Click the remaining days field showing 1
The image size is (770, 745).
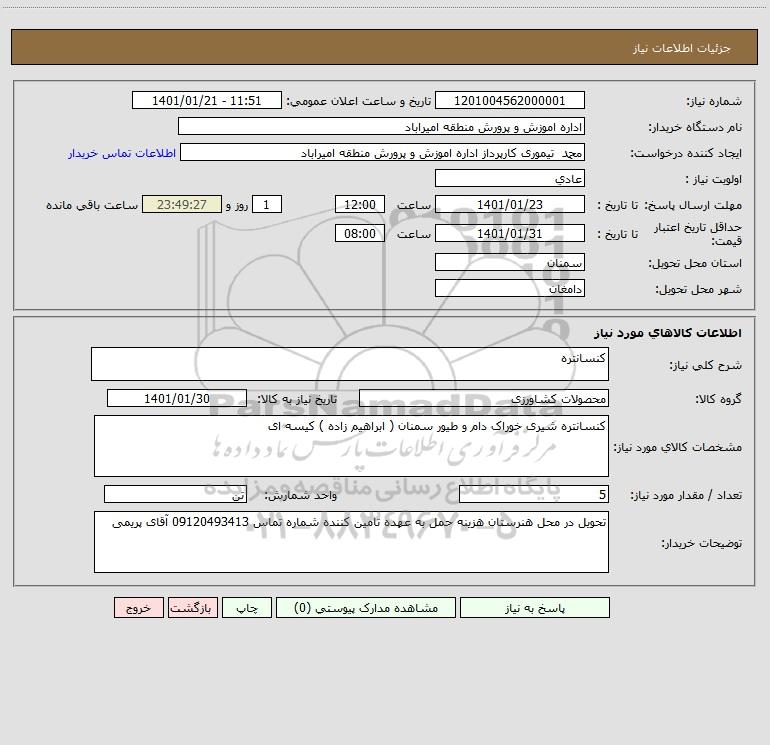[x=267, y=204]
